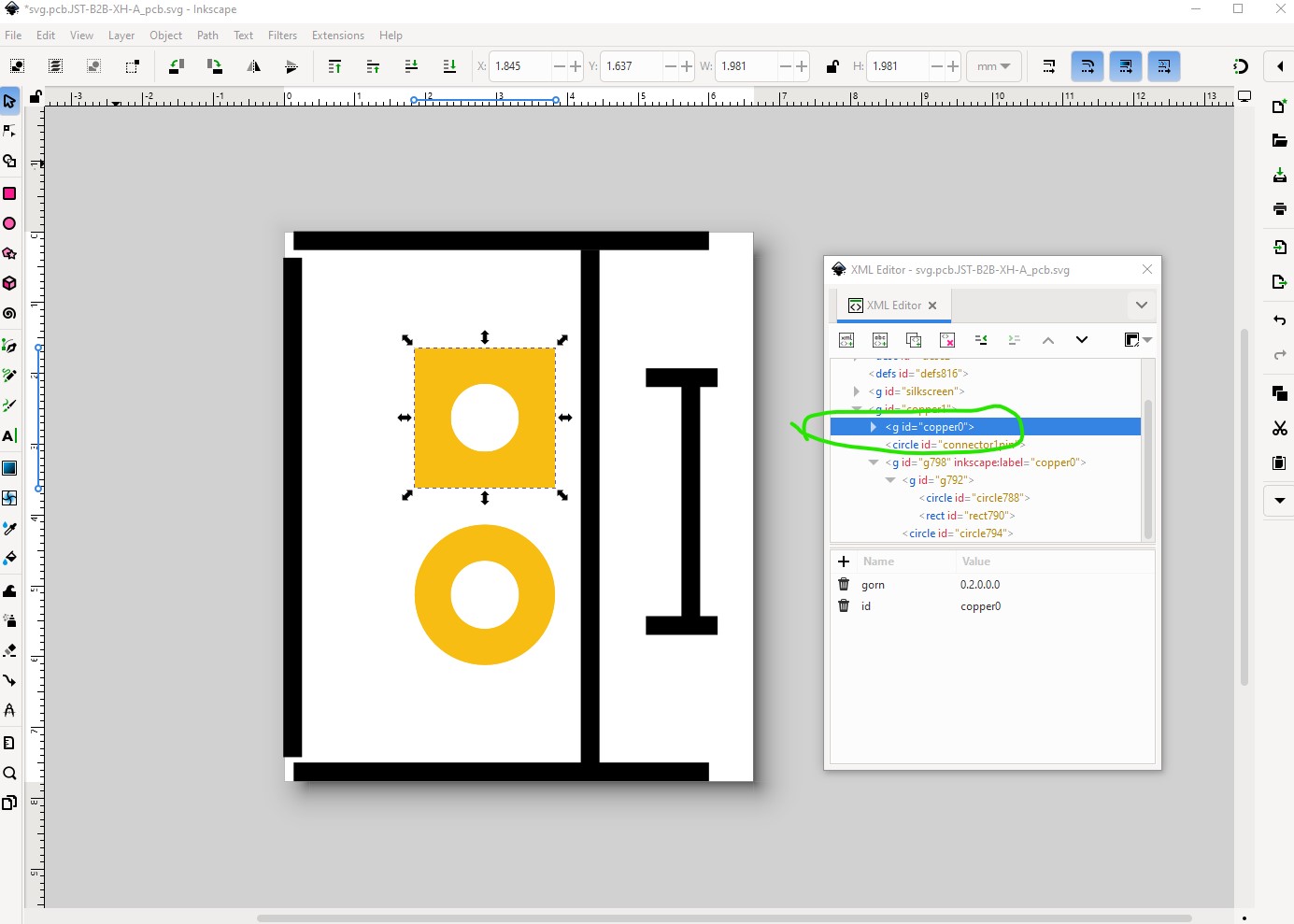Image resolution: width=1294 pixels, height=924 pixels.
Task: Select the Node editing tool
Action: click(9, 131)
